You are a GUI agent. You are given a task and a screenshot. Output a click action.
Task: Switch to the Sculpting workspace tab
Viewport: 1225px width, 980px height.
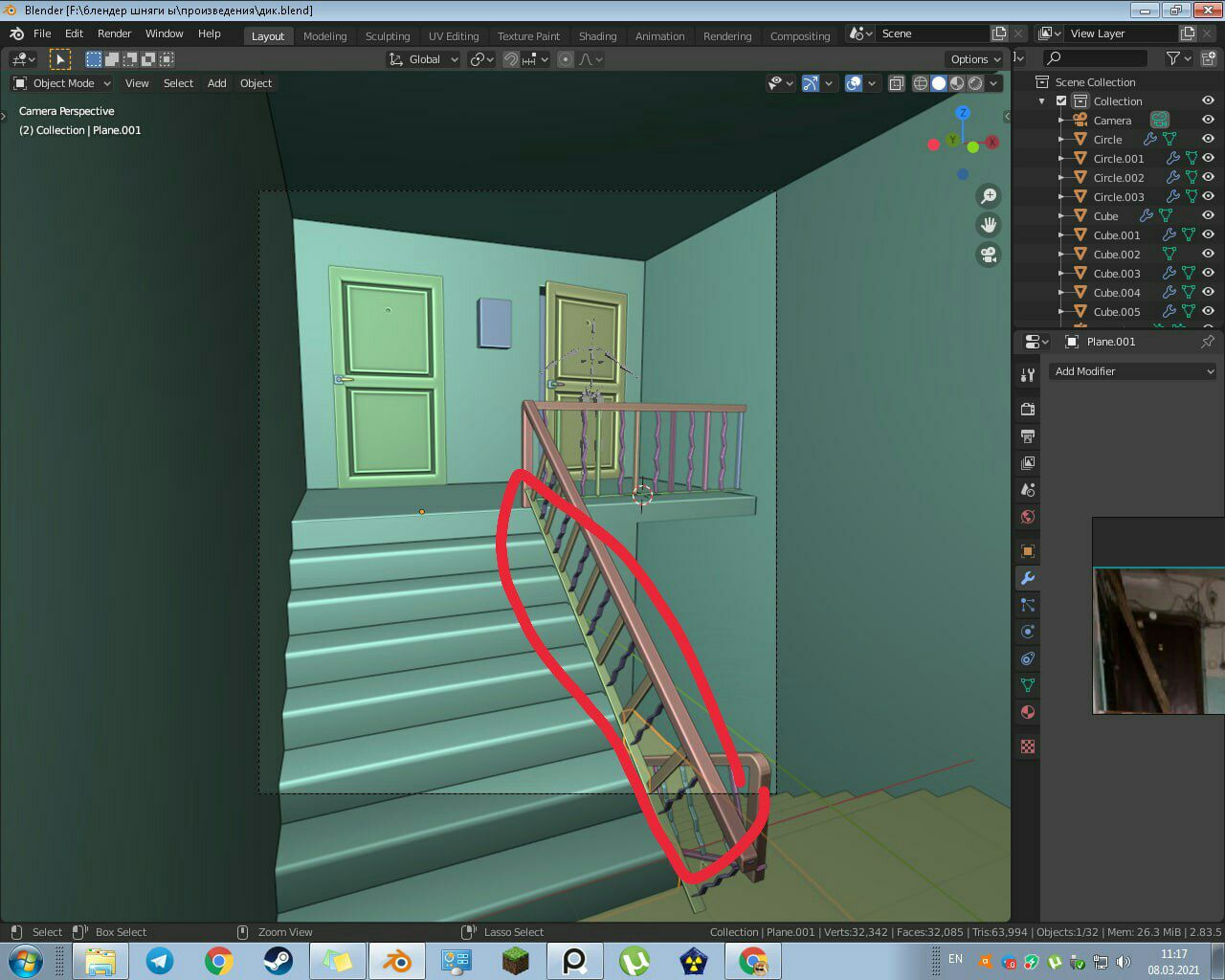387,36
